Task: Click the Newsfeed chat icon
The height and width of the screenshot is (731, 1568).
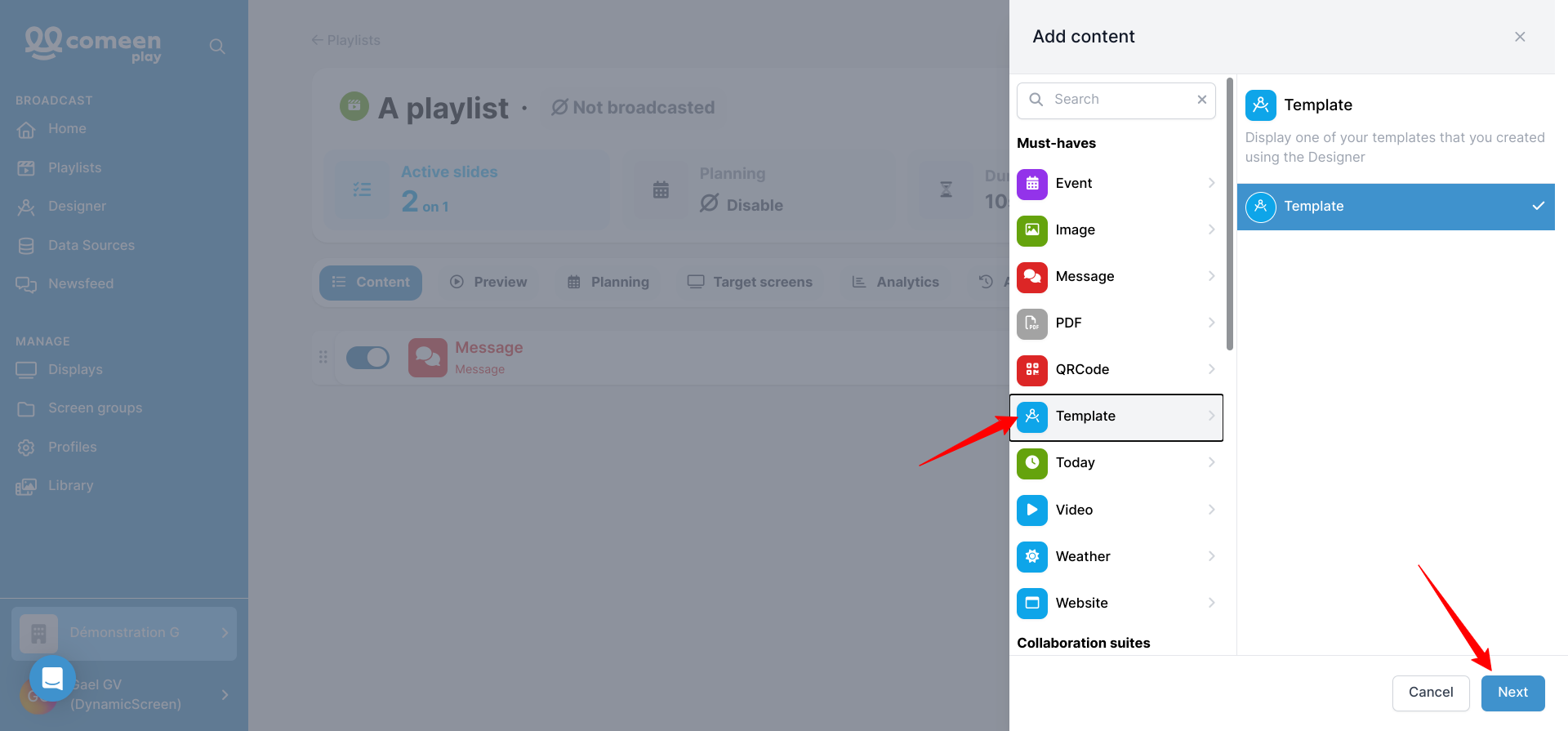Action: point(26,284)
